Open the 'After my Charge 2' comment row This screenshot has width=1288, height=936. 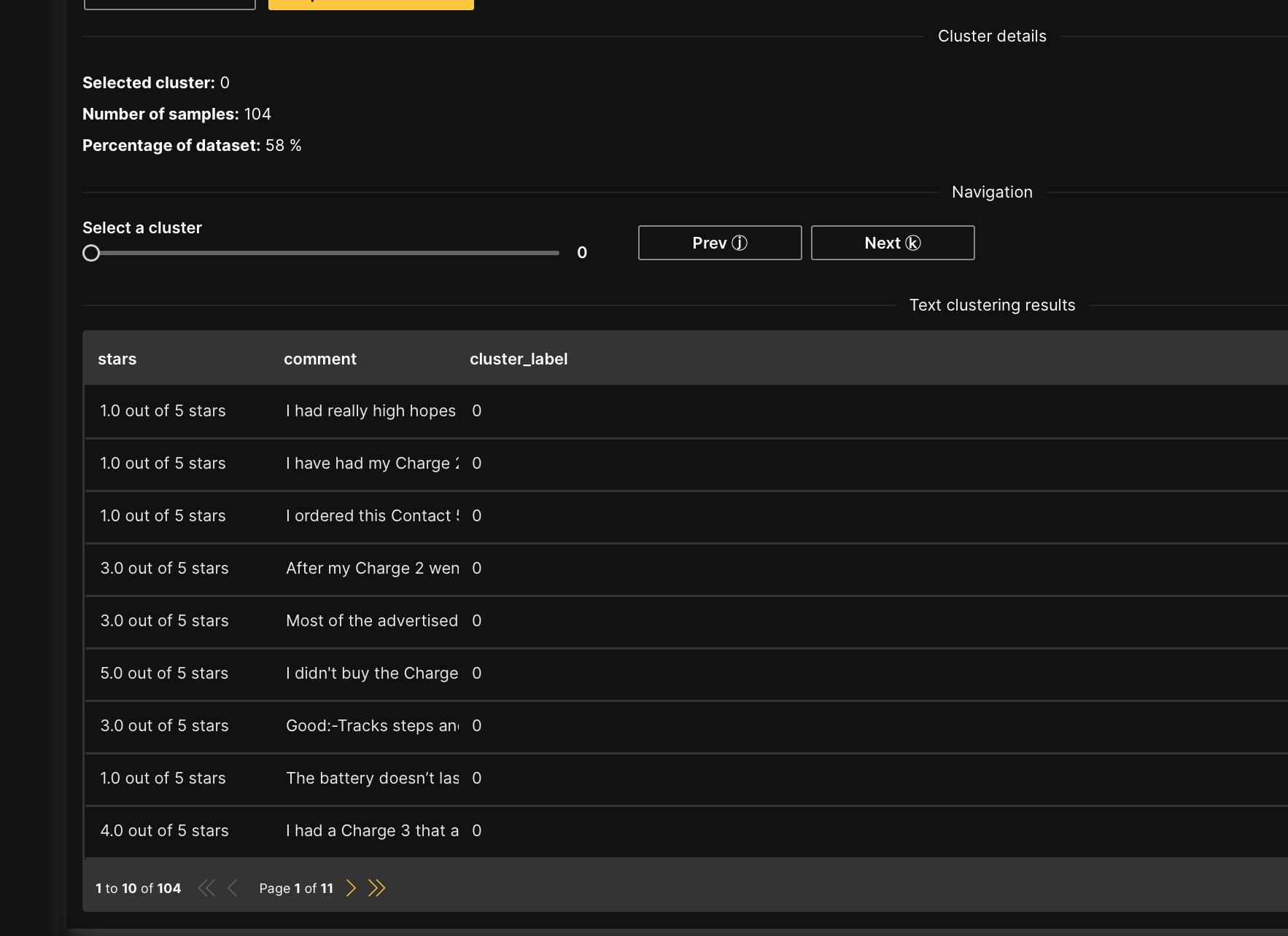(x=372, y=569)
